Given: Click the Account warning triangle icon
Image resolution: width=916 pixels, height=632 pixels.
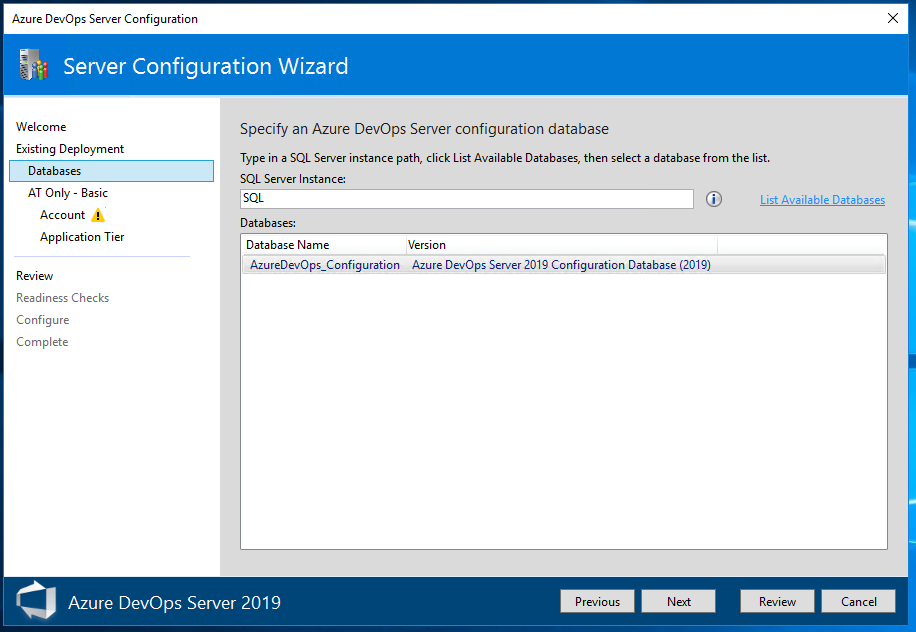Looking at the screenshot, I should click(x=98, y=215).
